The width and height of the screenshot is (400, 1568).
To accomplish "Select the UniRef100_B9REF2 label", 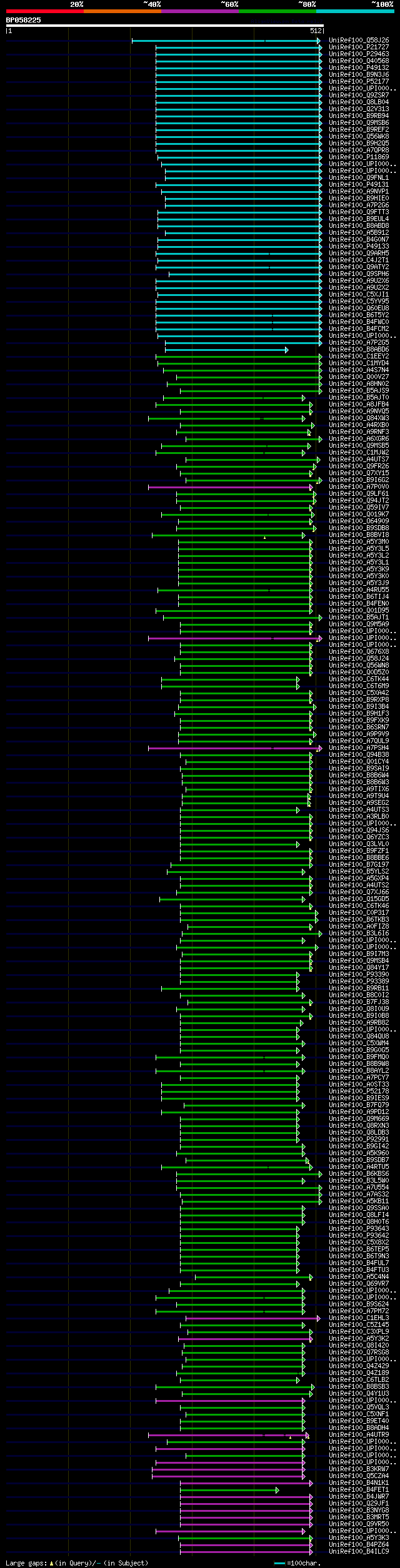I will (x=359, y=129).
